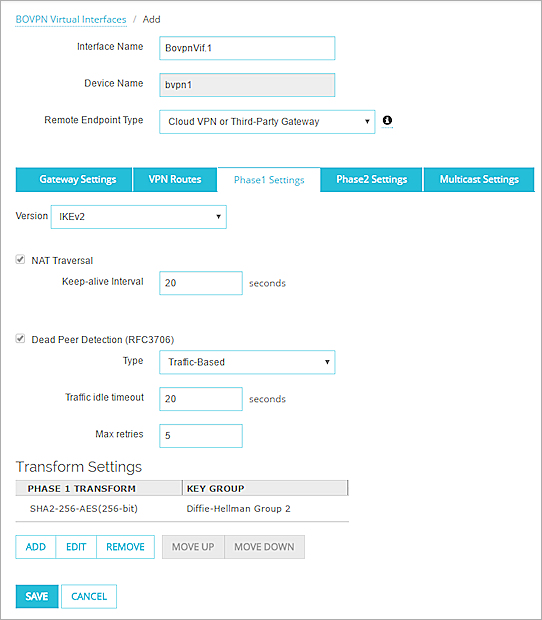
Task: Click the ADD transform button
Action: [x=36, y=547]
